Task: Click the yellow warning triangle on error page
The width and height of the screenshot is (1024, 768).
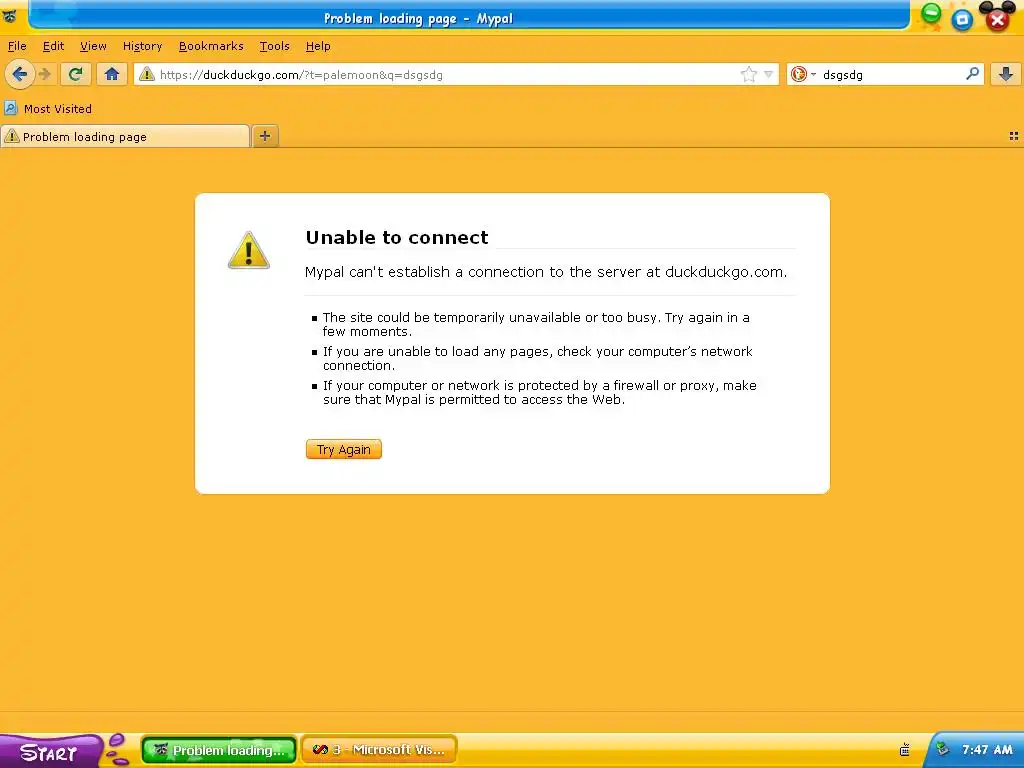Action: coord(249,250)
